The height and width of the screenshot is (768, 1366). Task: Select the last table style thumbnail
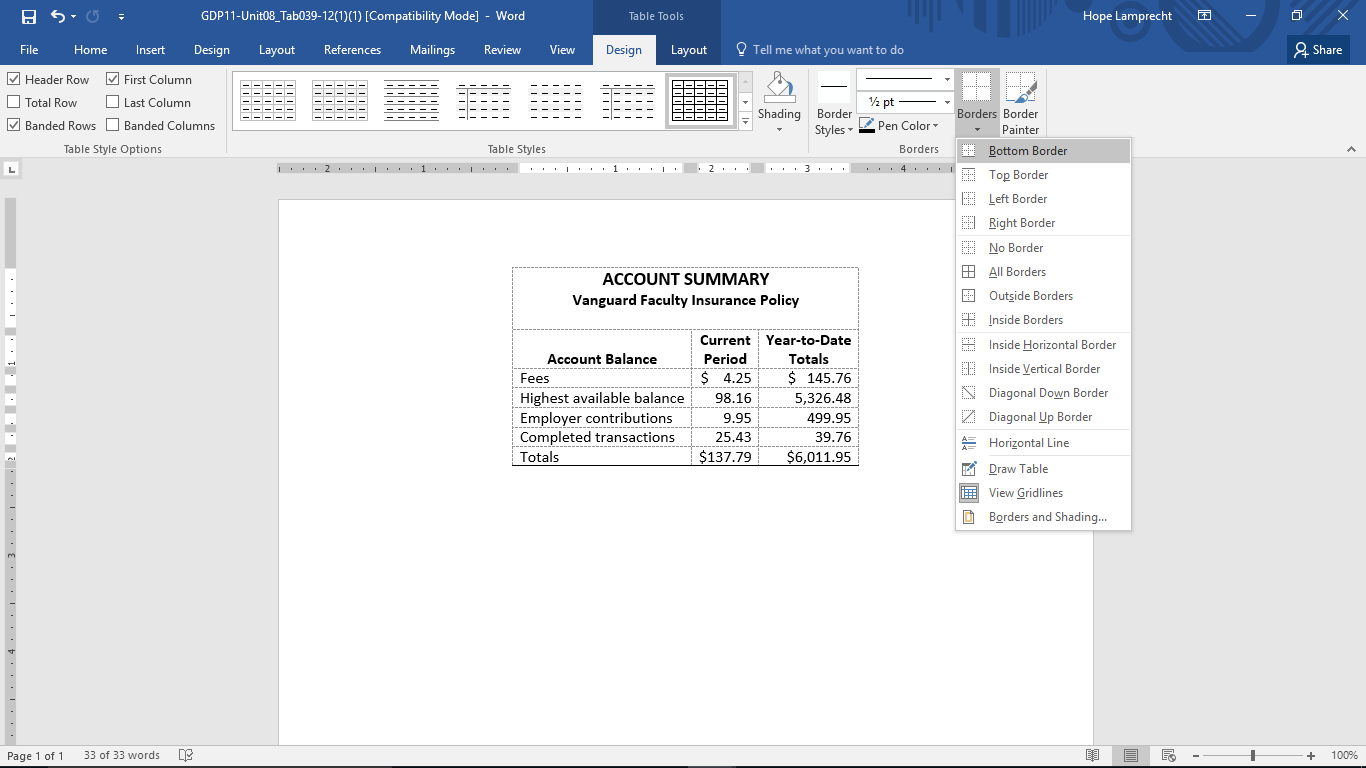700,100
